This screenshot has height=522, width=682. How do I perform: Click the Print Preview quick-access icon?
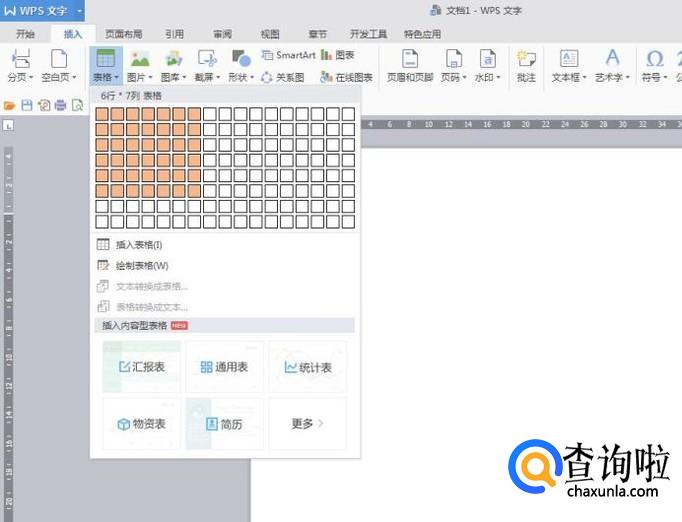point(77,105)
